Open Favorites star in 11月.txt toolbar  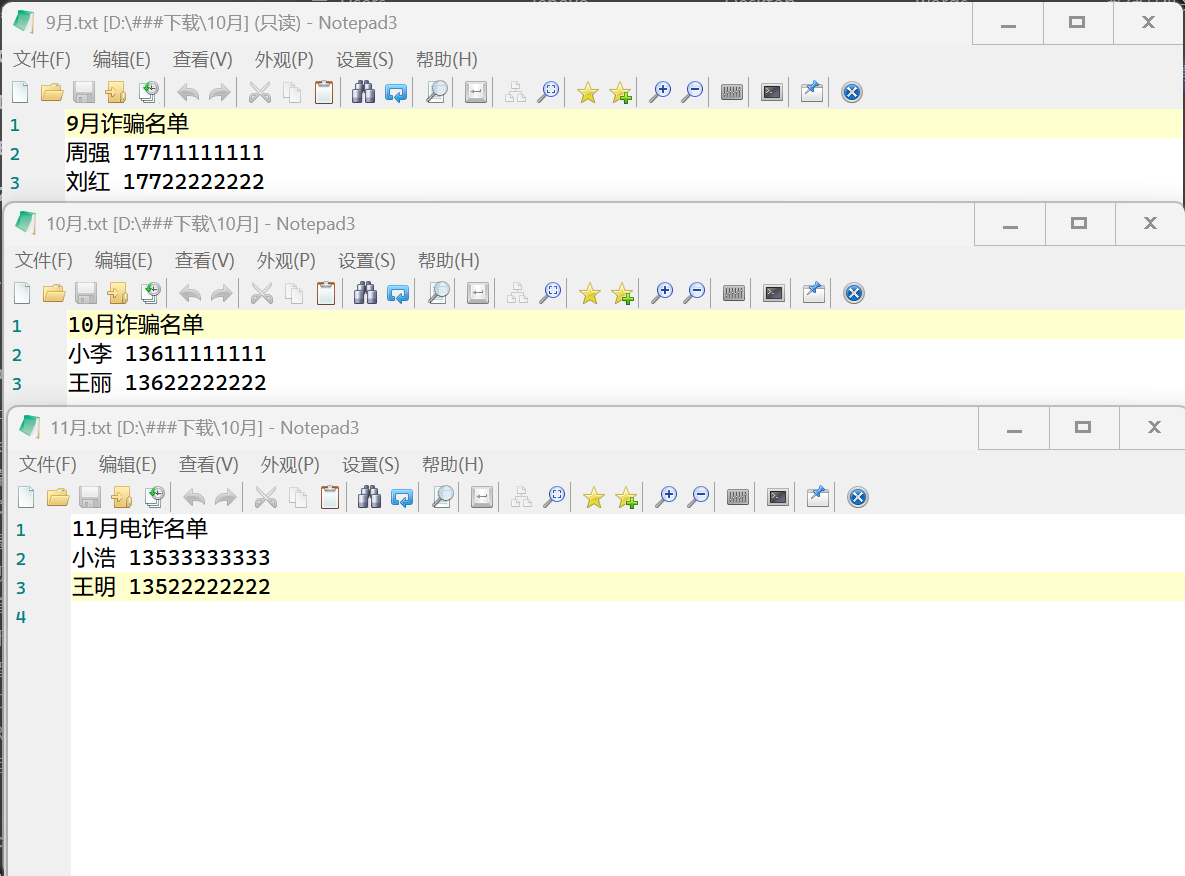click(x=594, y=497)
